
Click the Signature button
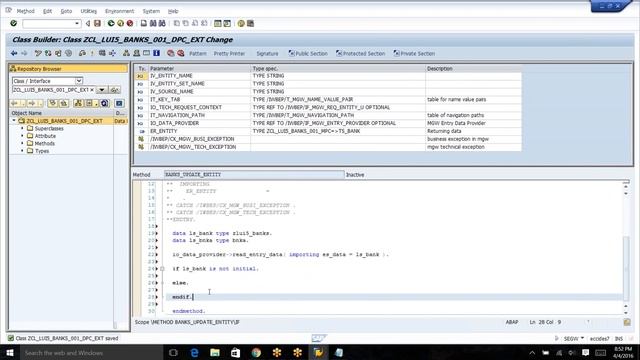point(267,53)
